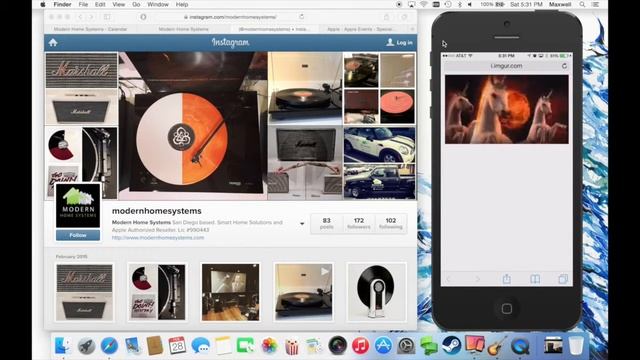The height and width of the screenshot is (360, 640).
Task: Open Safari from the Dock
Action: 109,346
